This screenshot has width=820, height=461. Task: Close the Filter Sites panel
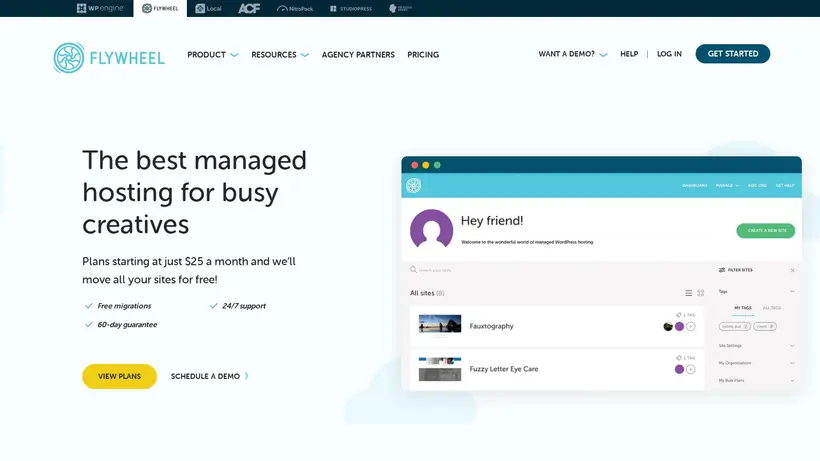[x=793, y=270]
